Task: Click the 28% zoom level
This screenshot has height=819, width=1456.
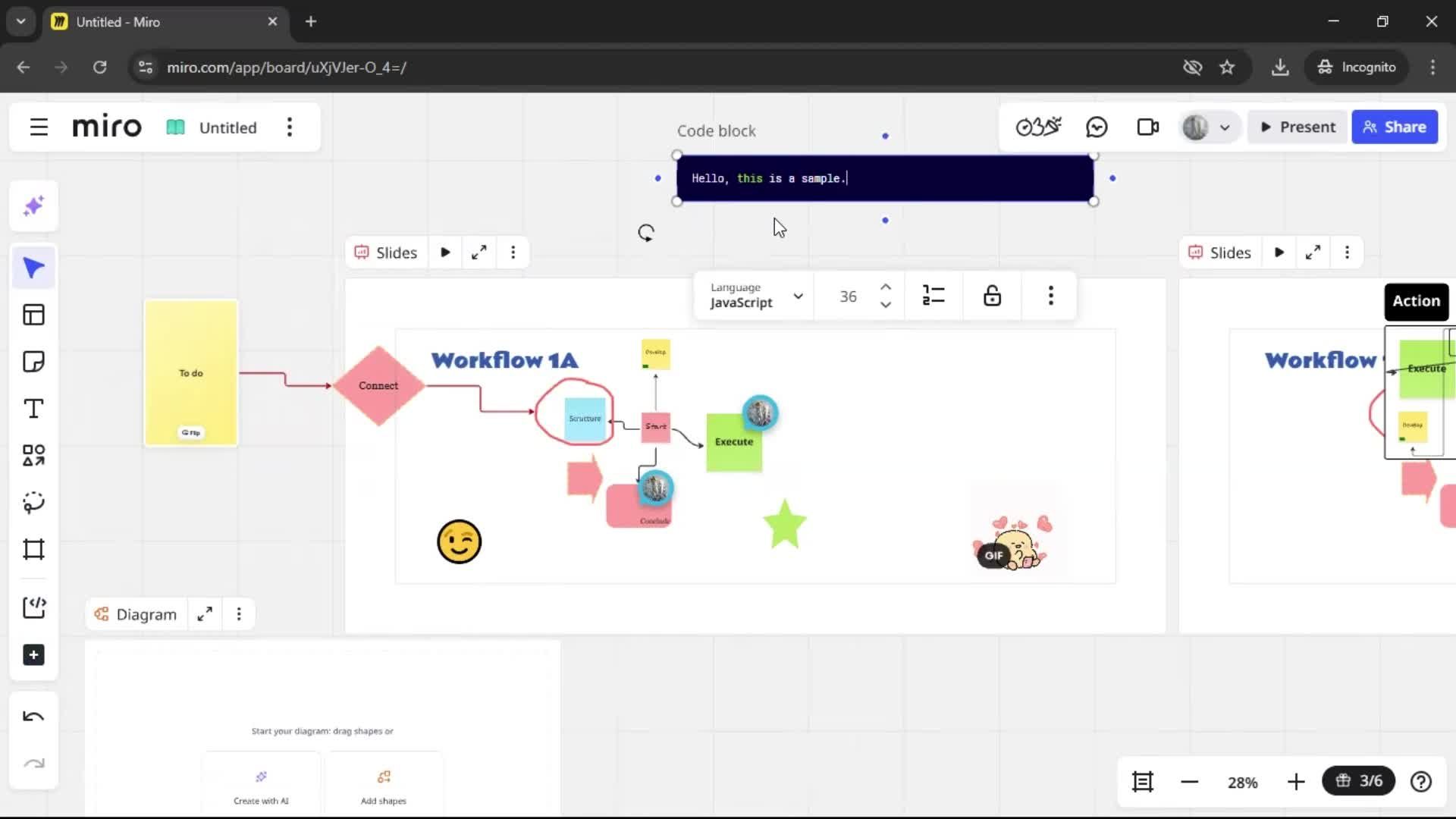Action: [x=1242, y=783]
